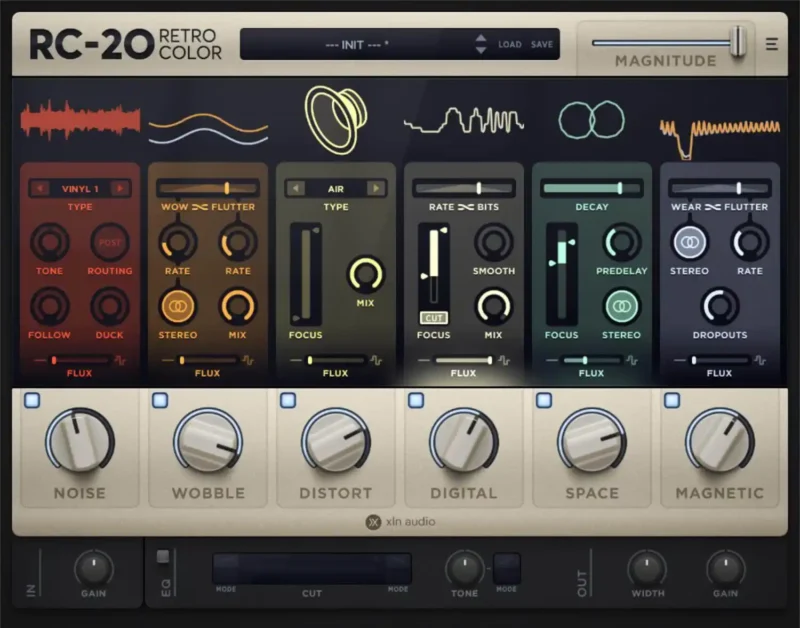Select previous distortion type before Air
The width and height of the screenshot is (800, 628).
pyautogui.click(x=296, y=188)
